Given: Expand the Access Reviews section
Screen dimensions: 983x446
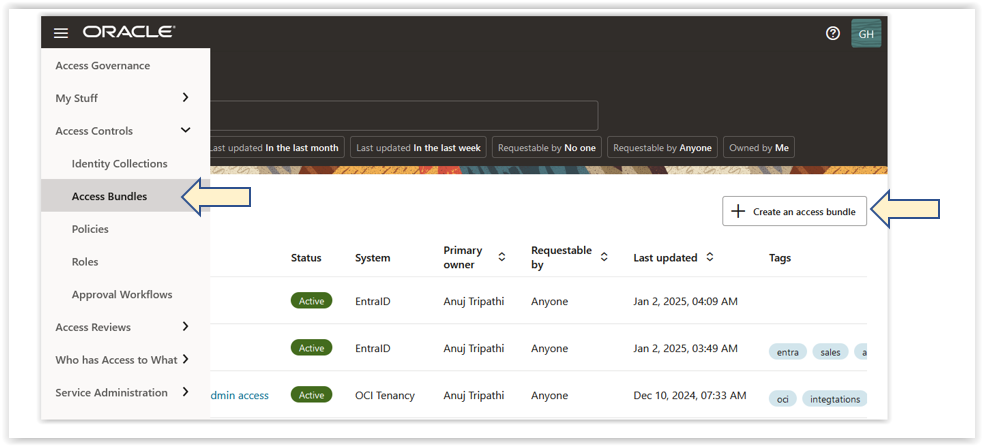Looking at the screenshot, I should pos(185,327).
